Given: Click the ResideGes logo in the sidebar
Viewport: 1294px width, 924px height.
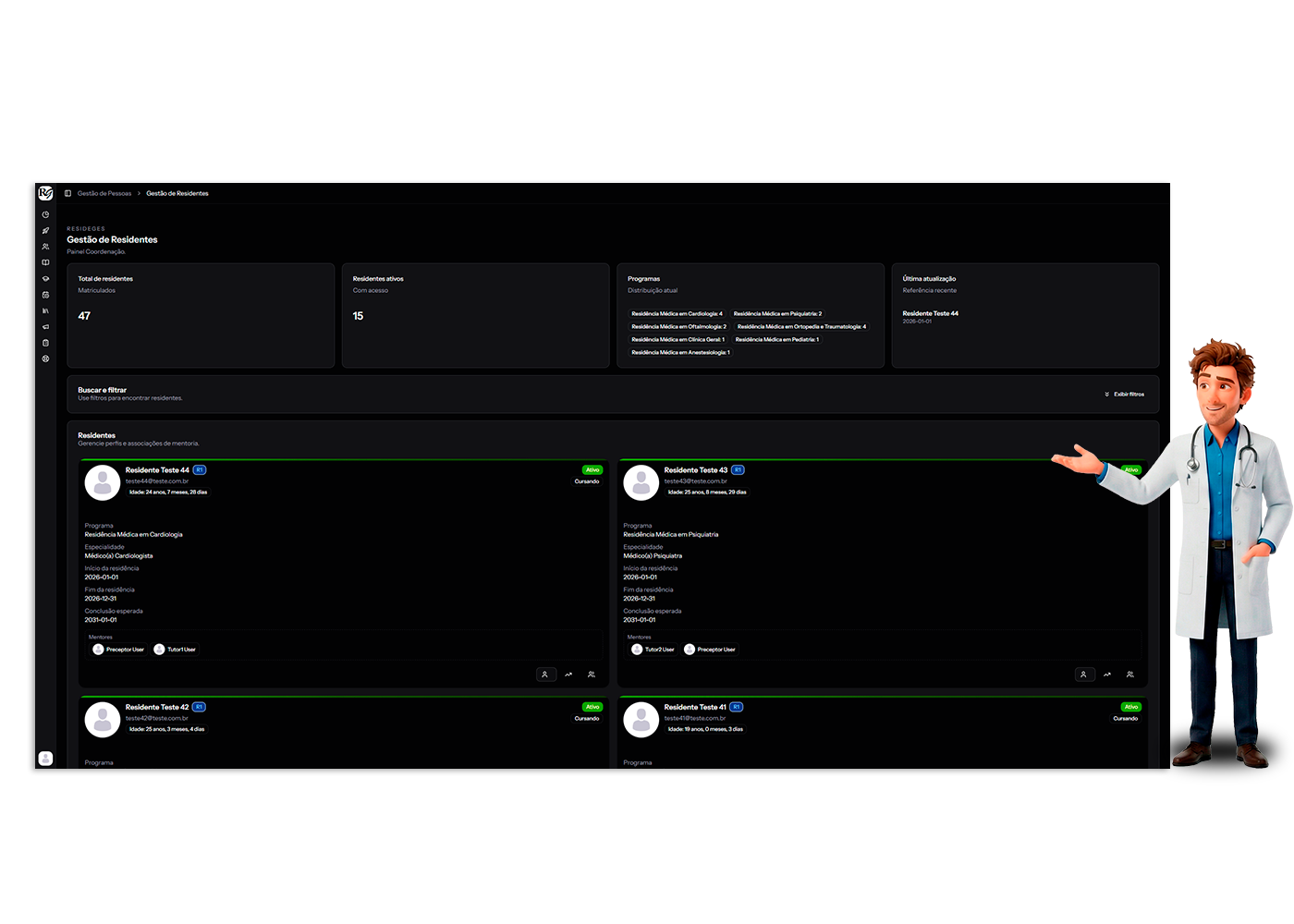Looking at the screenshot, I should (45, 193).
